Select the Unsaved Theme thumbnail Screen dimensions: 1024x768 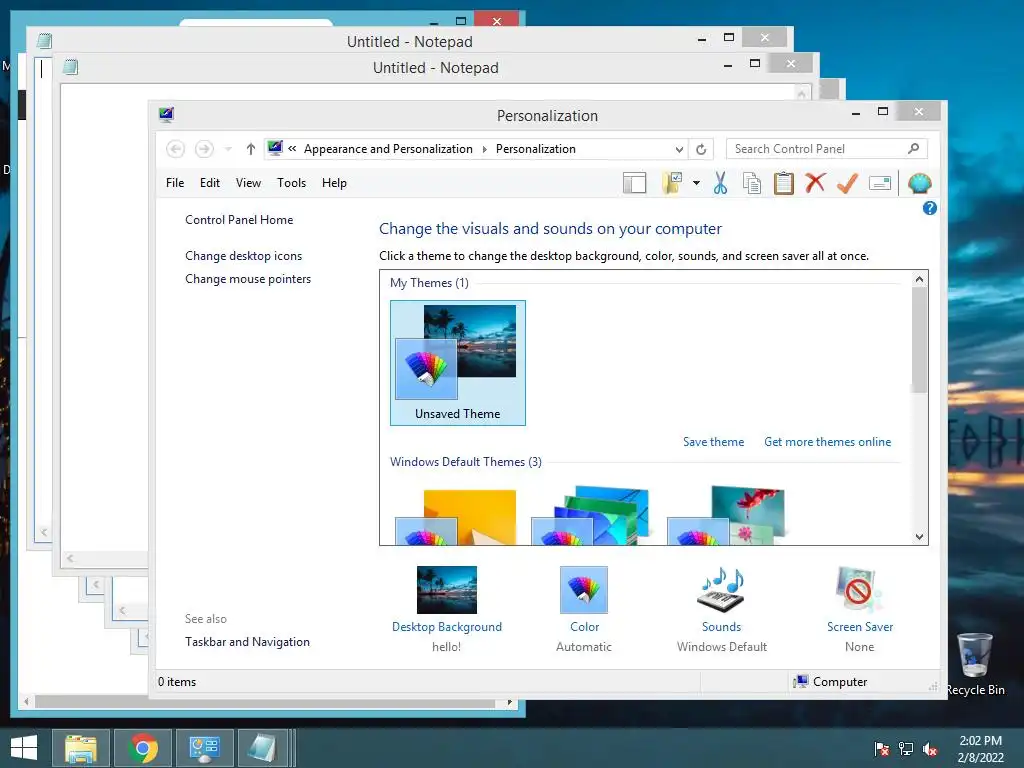458,363
